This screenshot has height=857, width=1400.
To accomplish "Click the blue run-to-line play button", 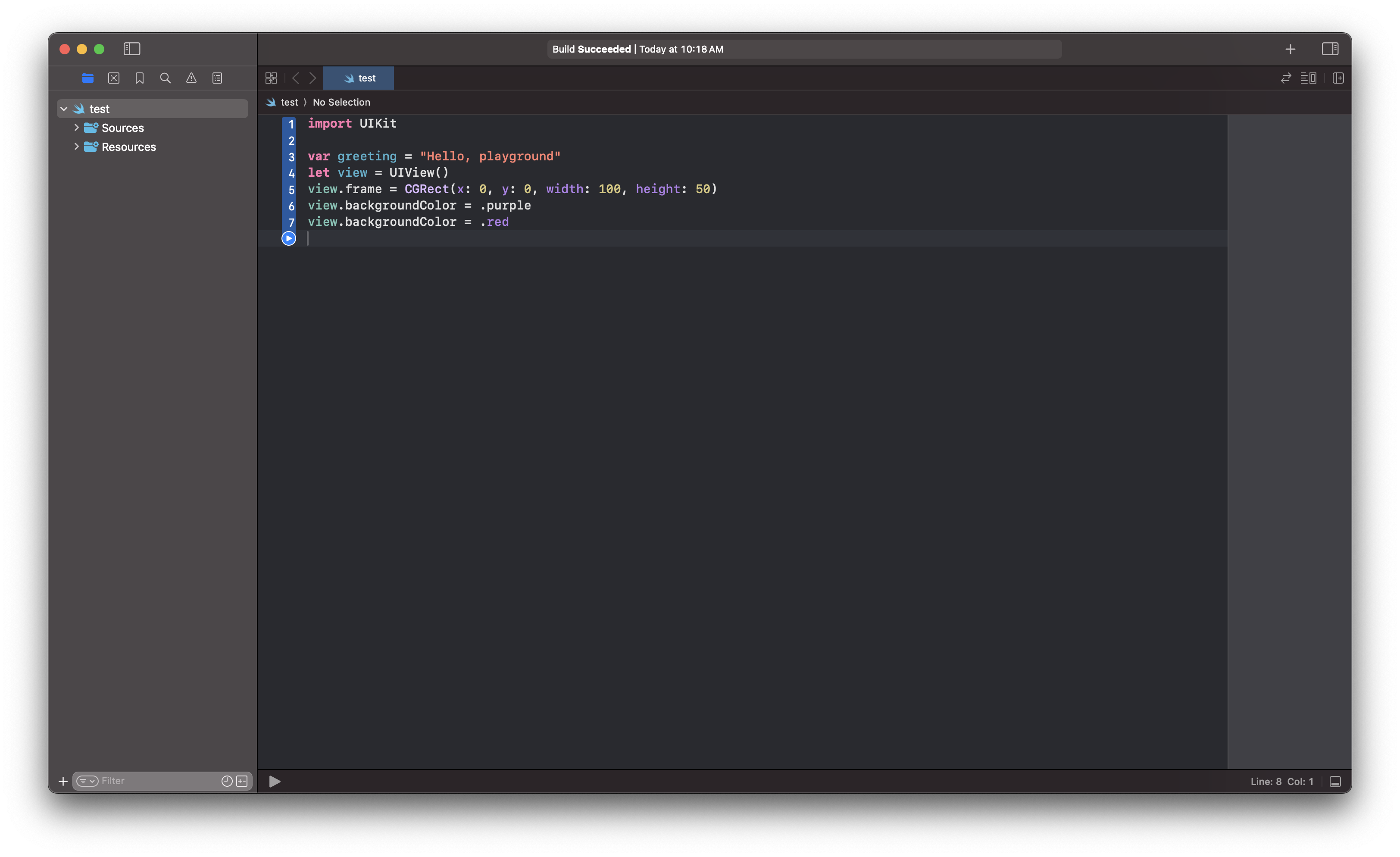I will (289, 238).
